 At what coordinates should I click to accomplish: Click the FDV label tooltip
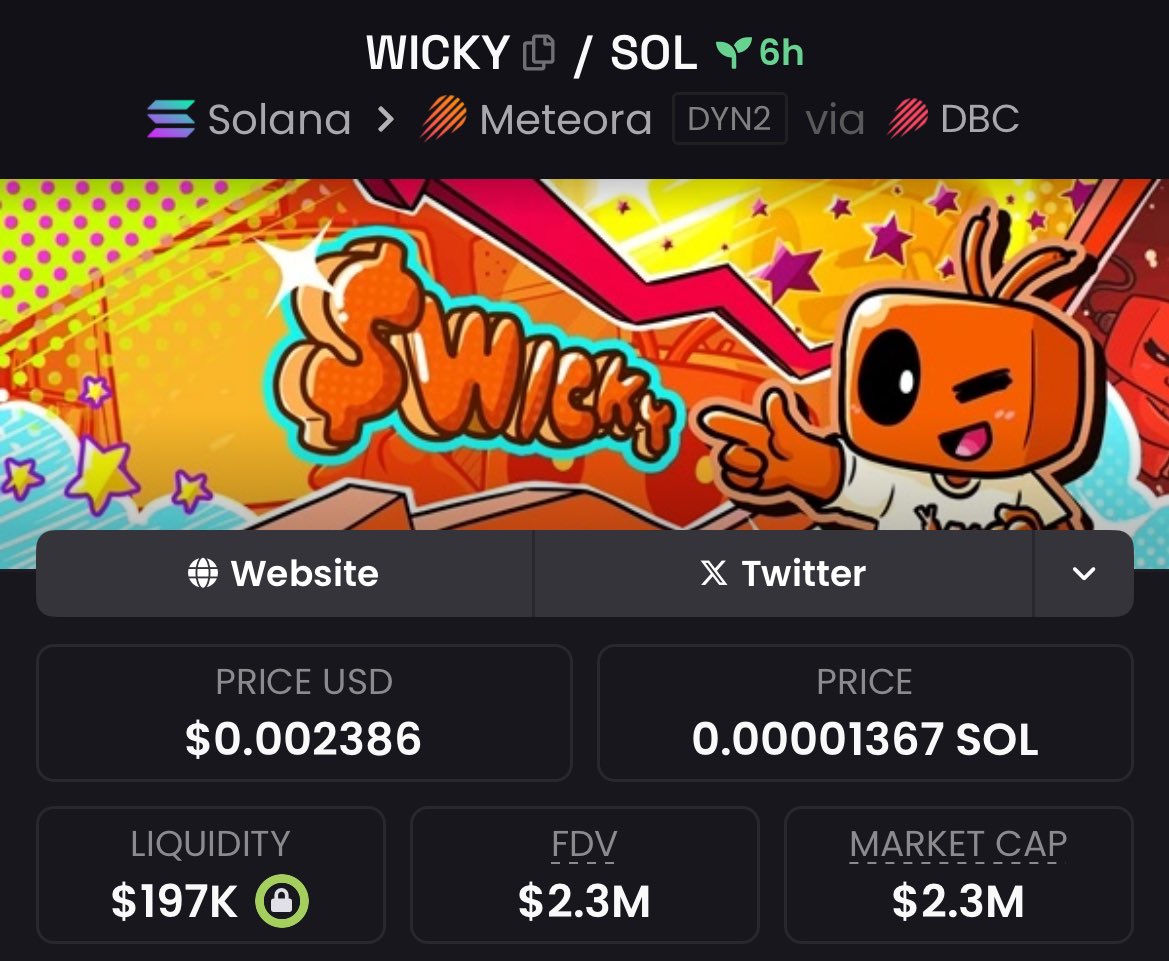[x=584, y=845]
